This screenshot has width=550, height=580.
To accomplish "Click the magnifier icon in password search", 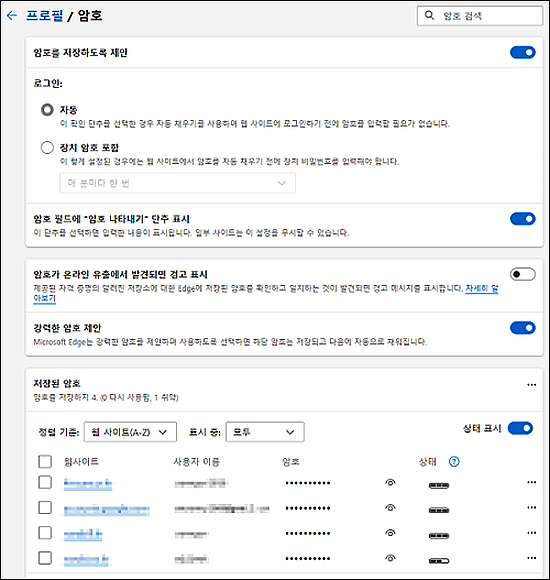I will (429, 15).
